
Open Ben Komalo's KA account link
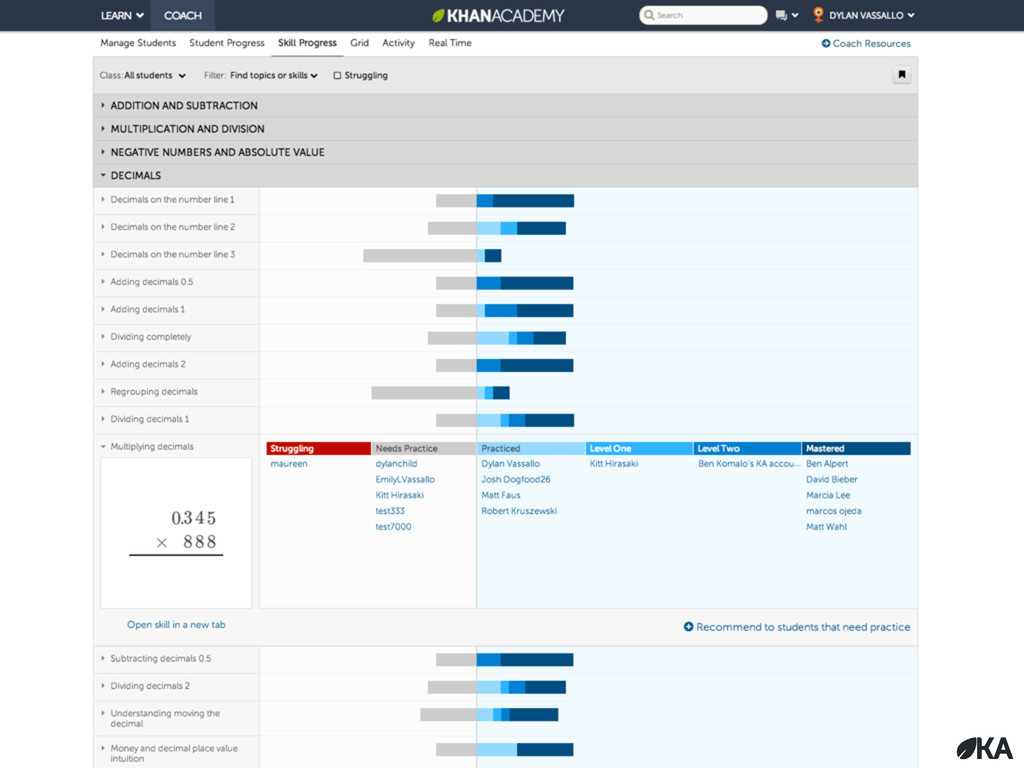pyautogui.click(x=749, y=464)
